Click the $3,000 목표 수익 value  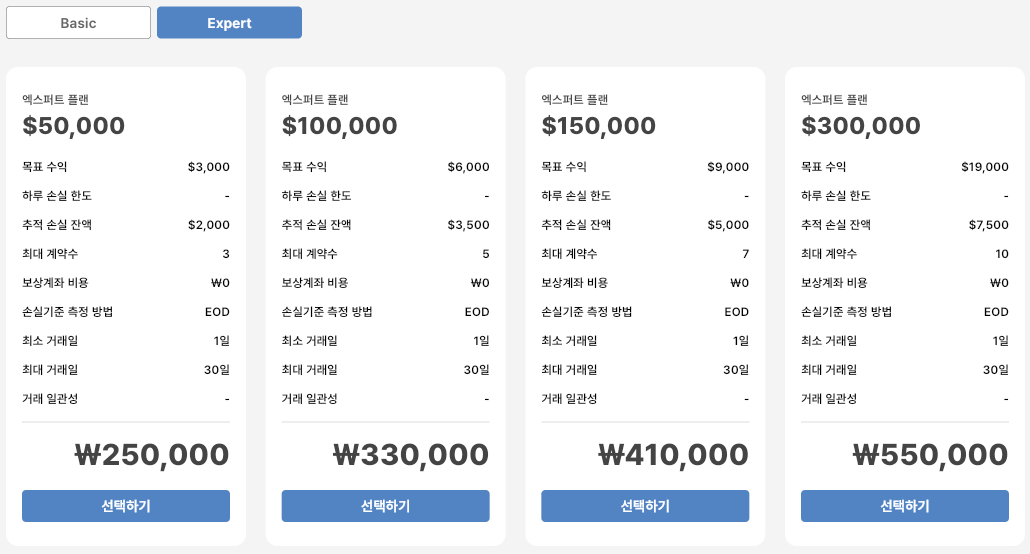(x=208, y=167)
